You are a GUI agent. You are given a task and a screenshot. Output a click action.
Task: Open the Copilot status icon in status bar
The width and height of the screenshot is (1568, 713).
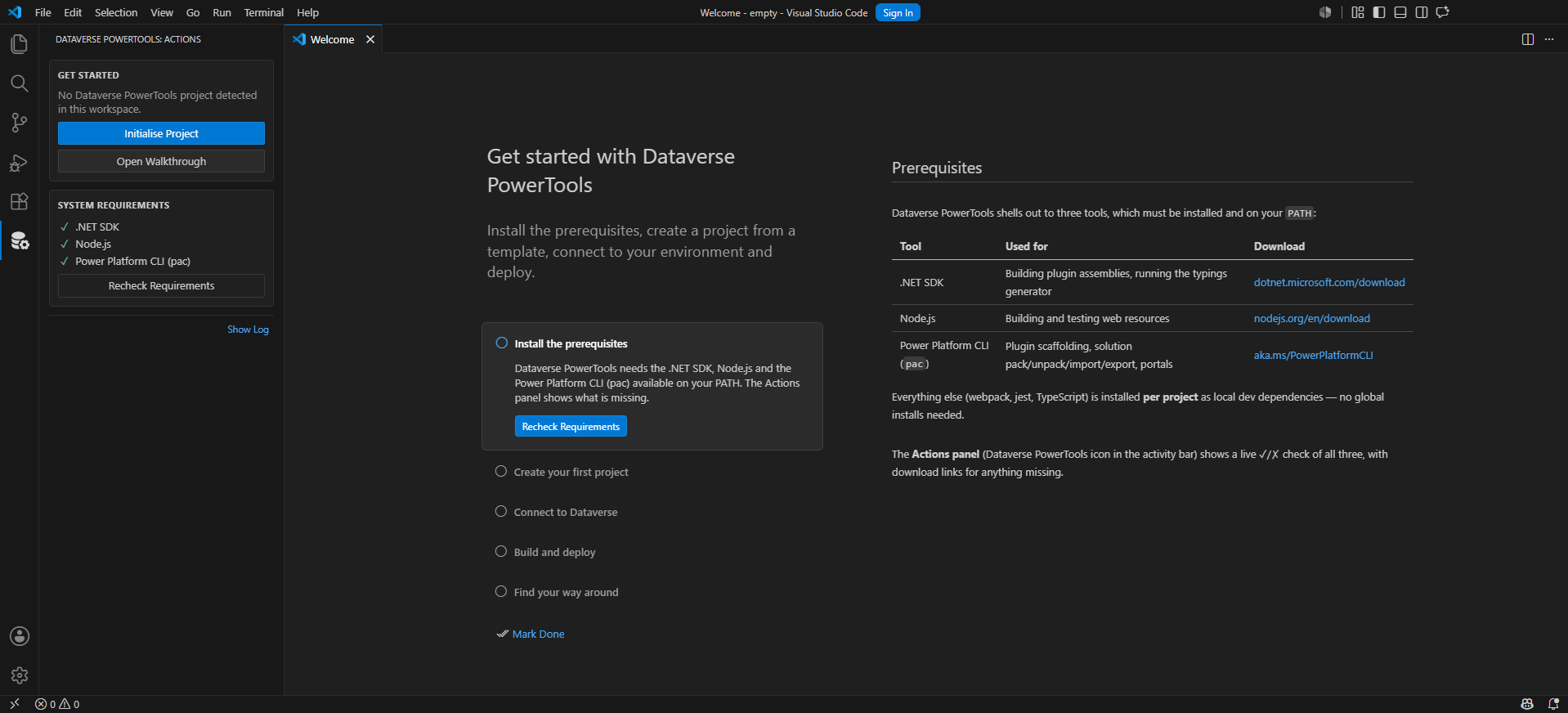pos(1526,704)
